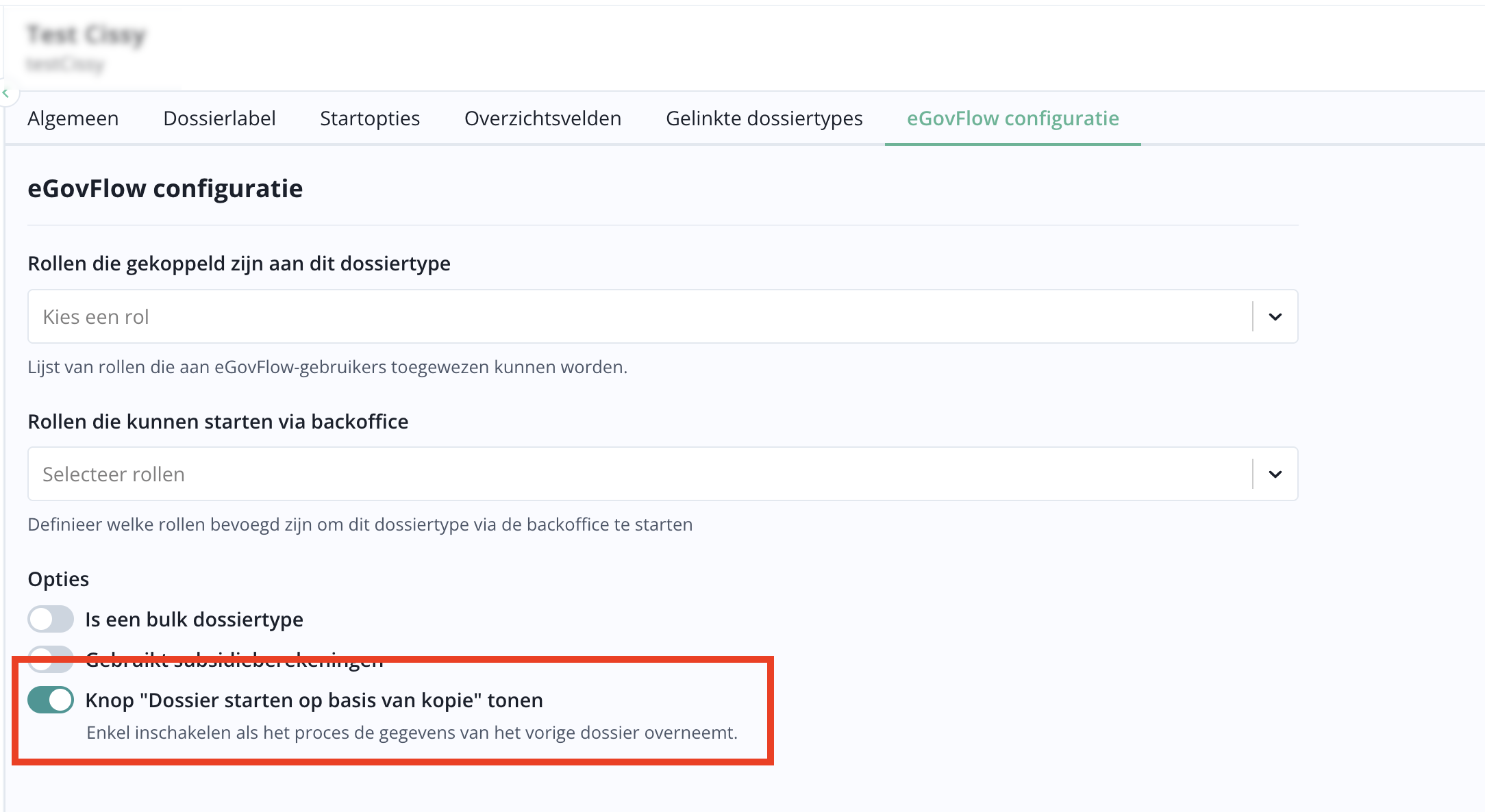Click the 'eGovFlow configuratie' page heading

point(165,188)
